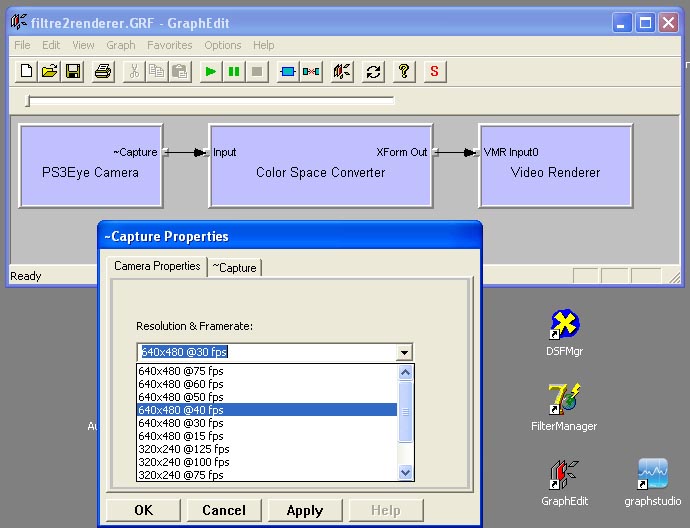Choose 640x480 @40 fps from the list
The width and height of the screenshot is (690, 528).
coord(267,410)
